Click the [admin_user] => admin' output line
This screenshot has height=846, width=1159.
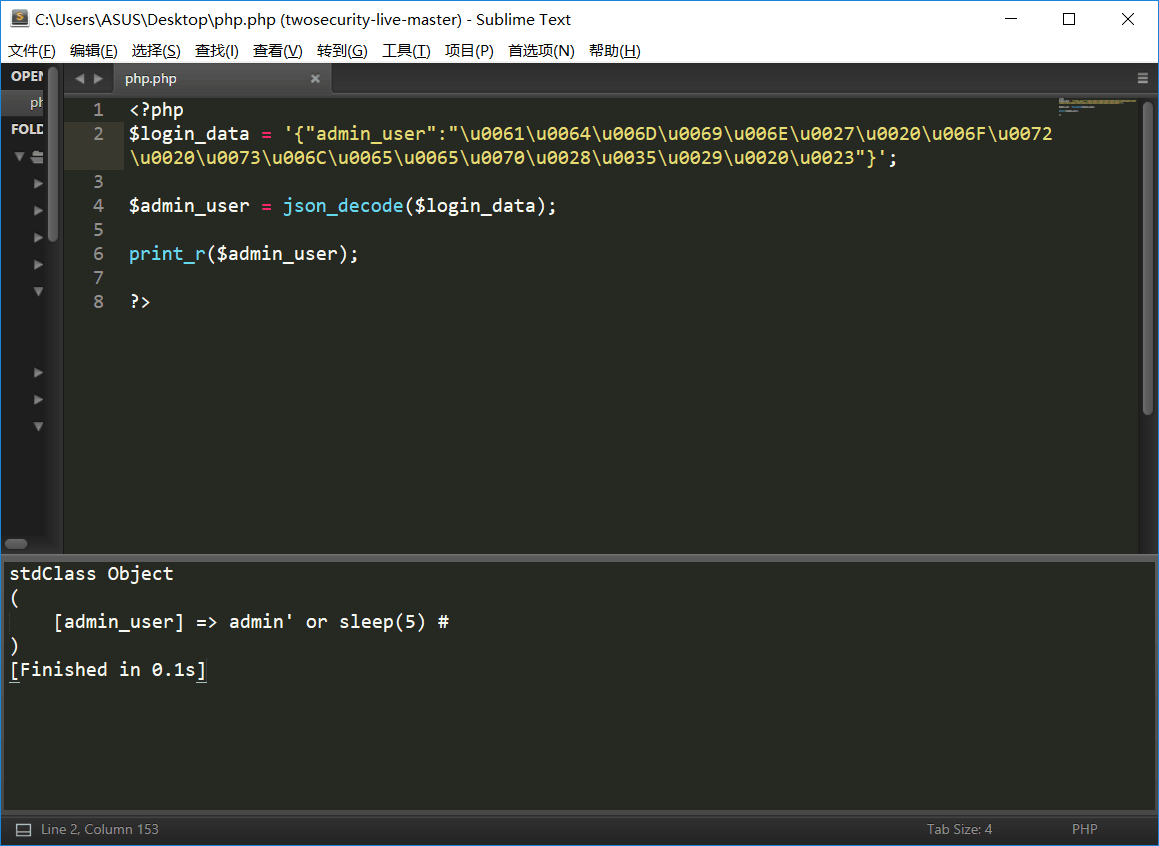coord(251,622)
